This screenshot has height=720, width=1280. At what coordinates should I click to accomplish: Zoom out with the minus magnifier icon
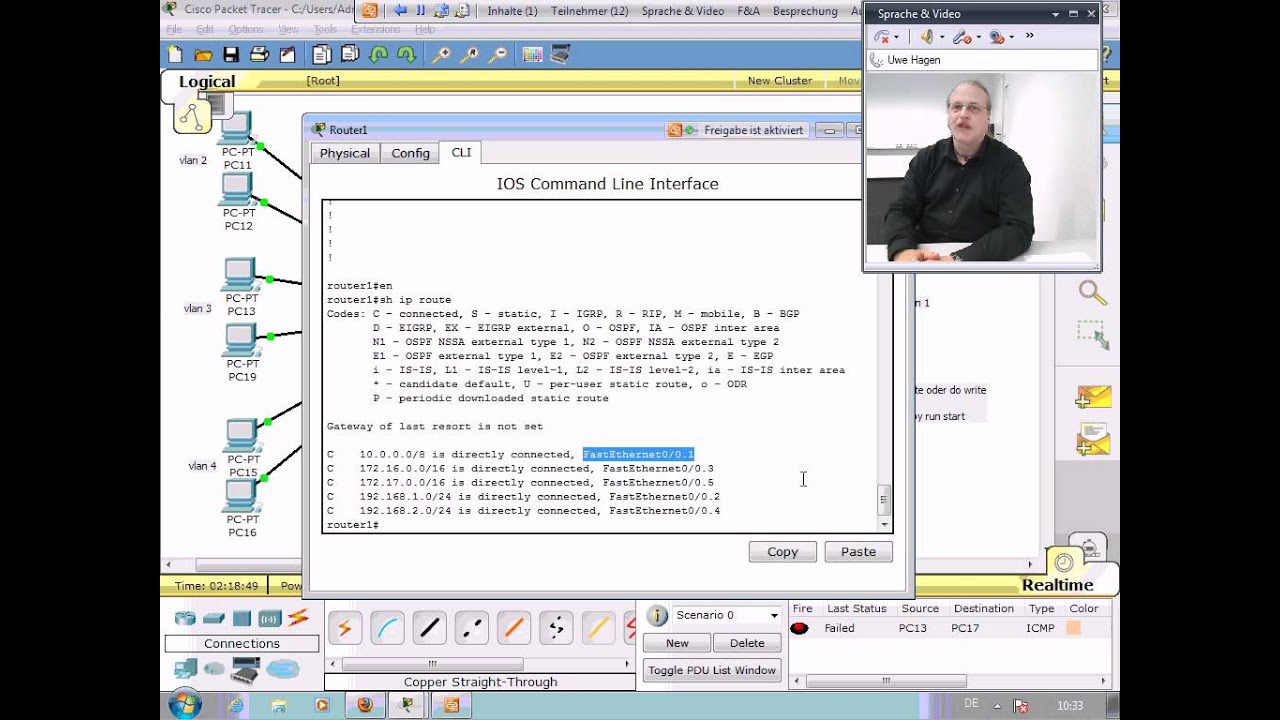497,55
